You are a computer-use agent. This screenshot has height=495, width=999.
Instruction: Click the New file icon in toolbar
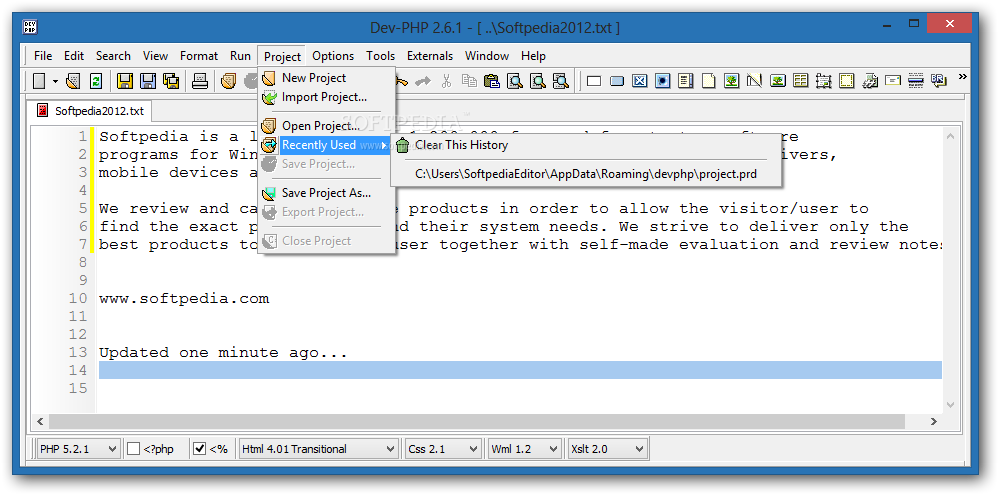click(40, 81)
